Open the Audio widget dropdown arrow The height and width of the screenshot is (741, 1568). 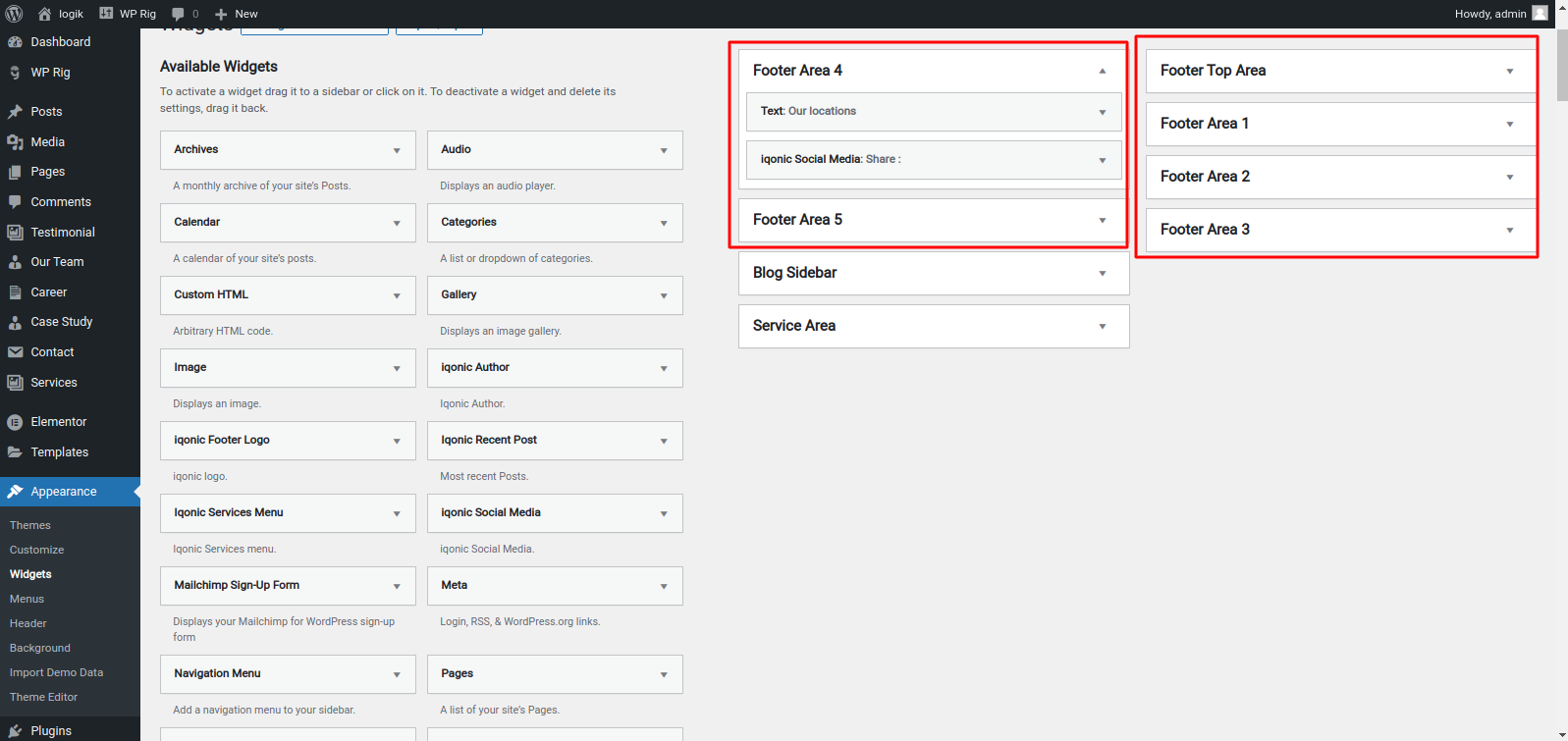tap(664, 150)
